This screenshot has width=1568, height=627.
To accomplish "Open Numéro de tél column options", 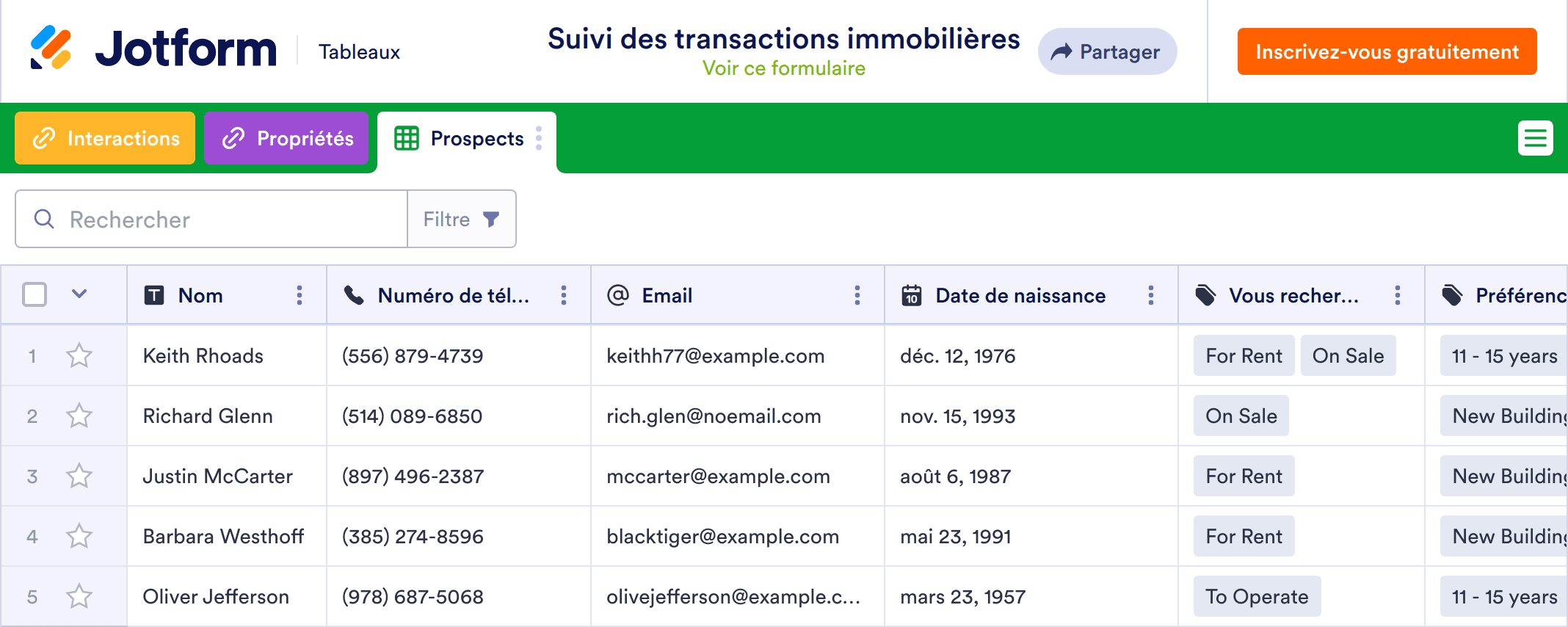I will click(563, 295).
